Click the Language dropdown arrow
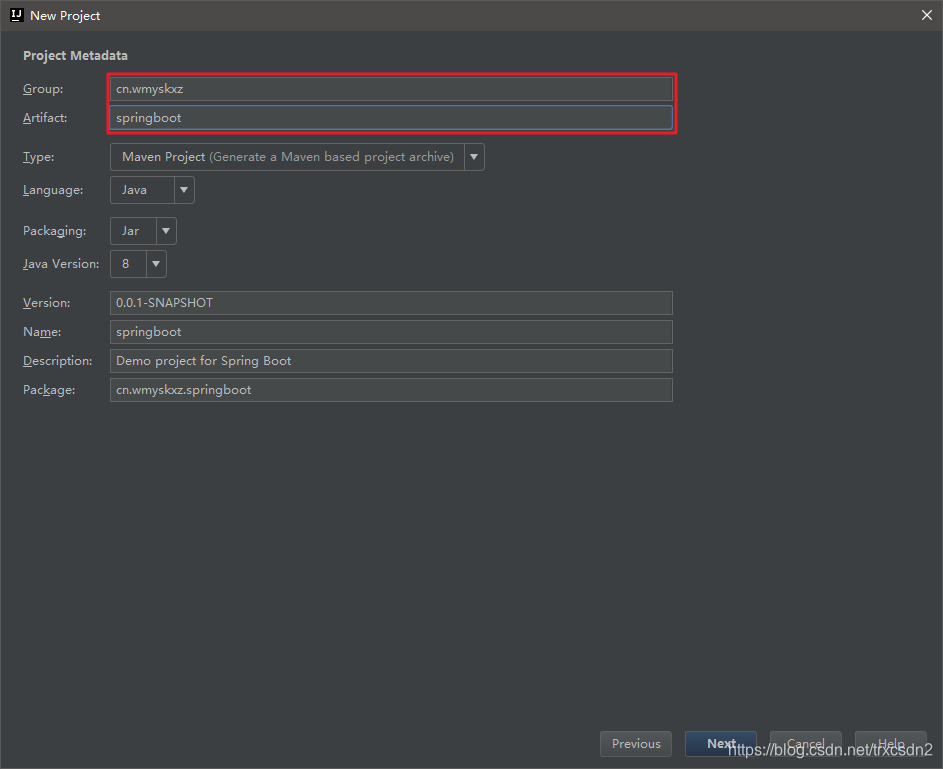 tap(184, 190)
